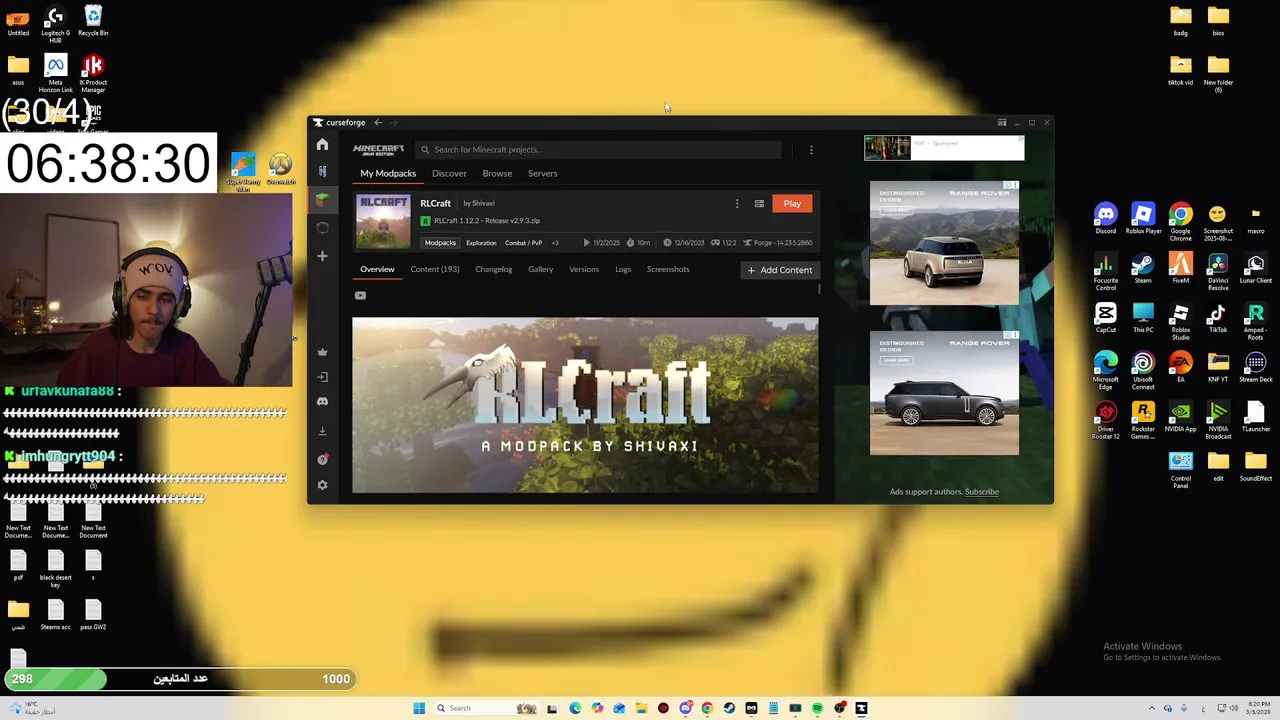Click the upper Range Rover ad

944,243
